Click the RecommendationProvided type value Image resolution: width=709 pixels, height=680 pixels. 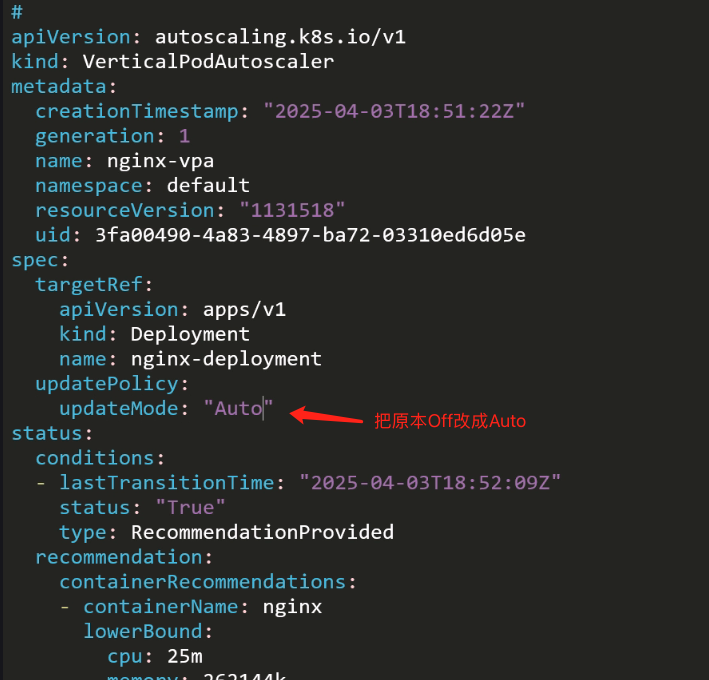pos(262,533)
